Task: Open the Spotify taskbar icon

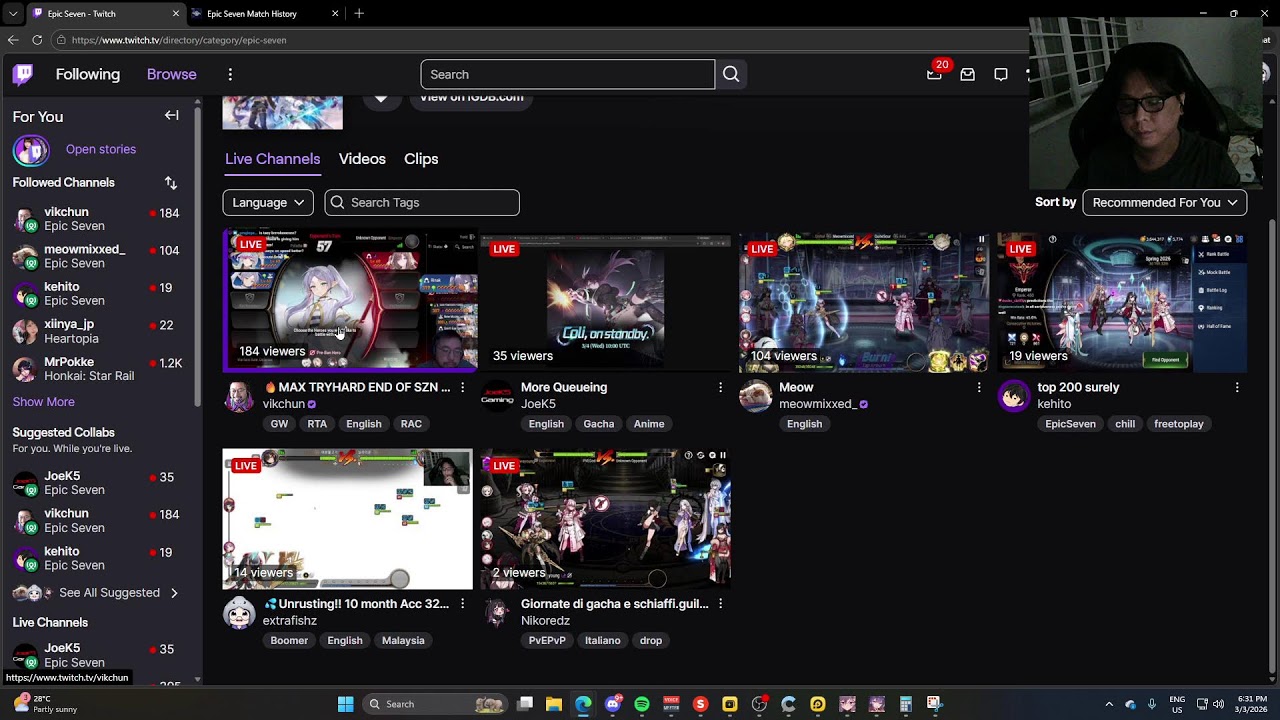Action: pos(642,704)
